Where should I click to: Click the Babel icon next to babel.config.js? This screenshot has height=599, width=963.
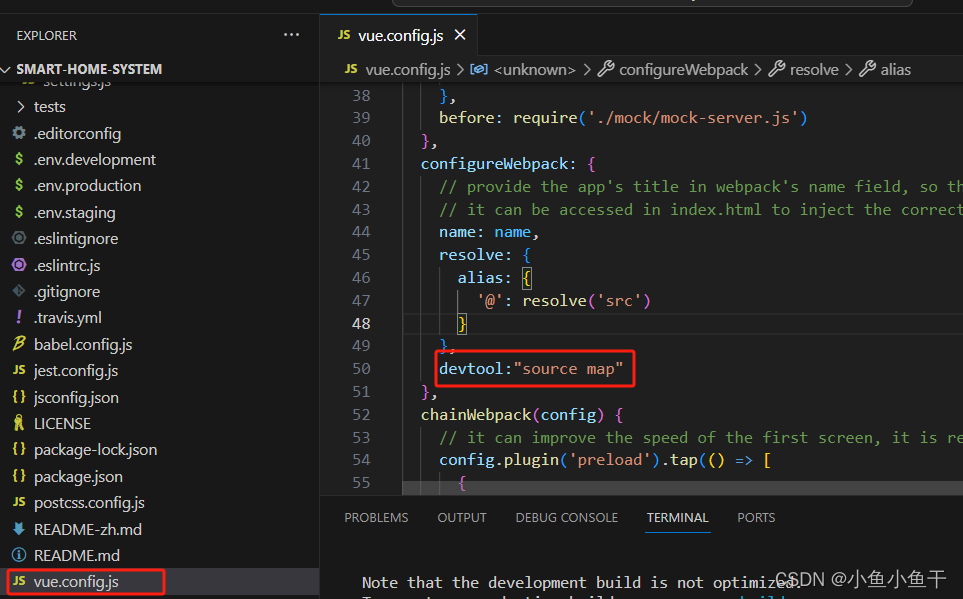click(x=19, y=343)
